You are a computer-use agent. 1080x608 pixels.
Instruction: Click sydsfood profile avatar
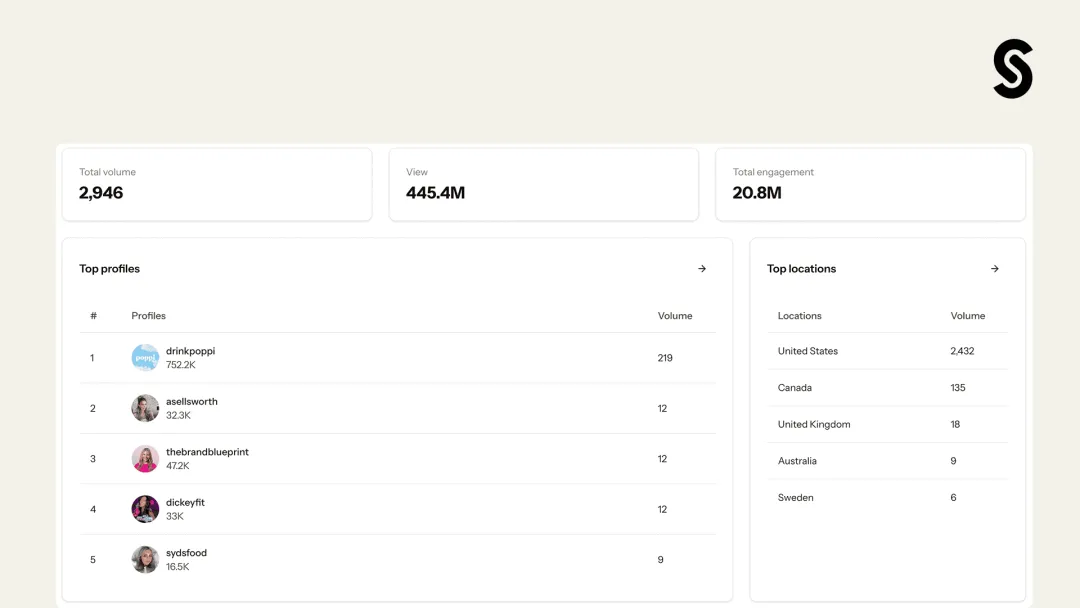(x=145, y=560)
